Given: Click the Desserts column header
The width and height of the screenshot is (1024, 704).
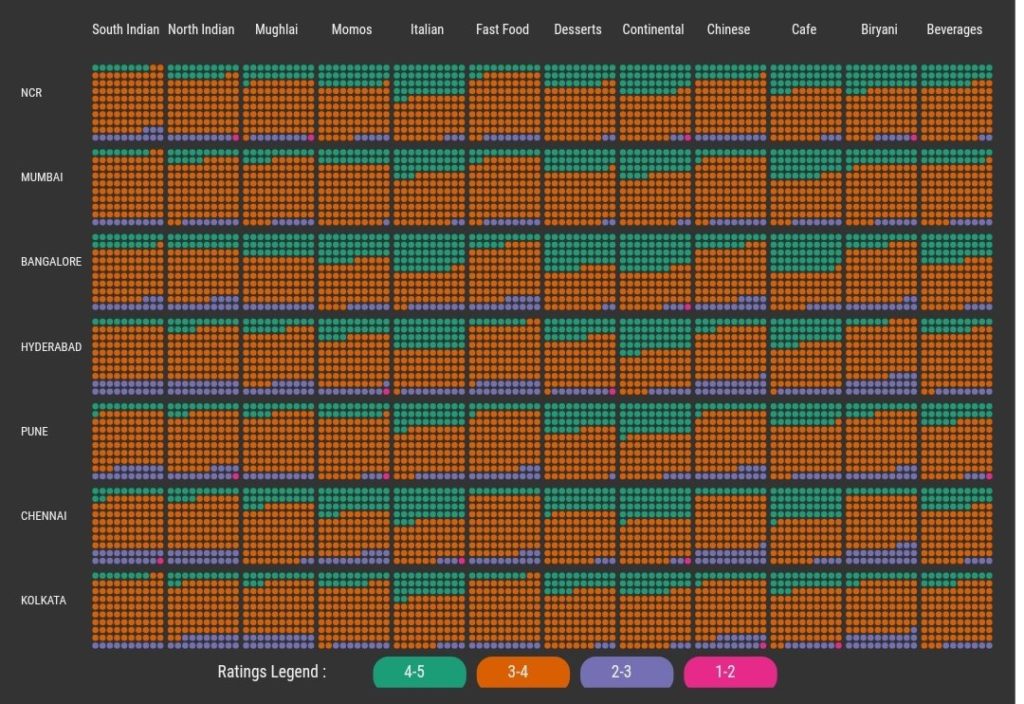Looking at the screenshot, I should pos(578,29).
